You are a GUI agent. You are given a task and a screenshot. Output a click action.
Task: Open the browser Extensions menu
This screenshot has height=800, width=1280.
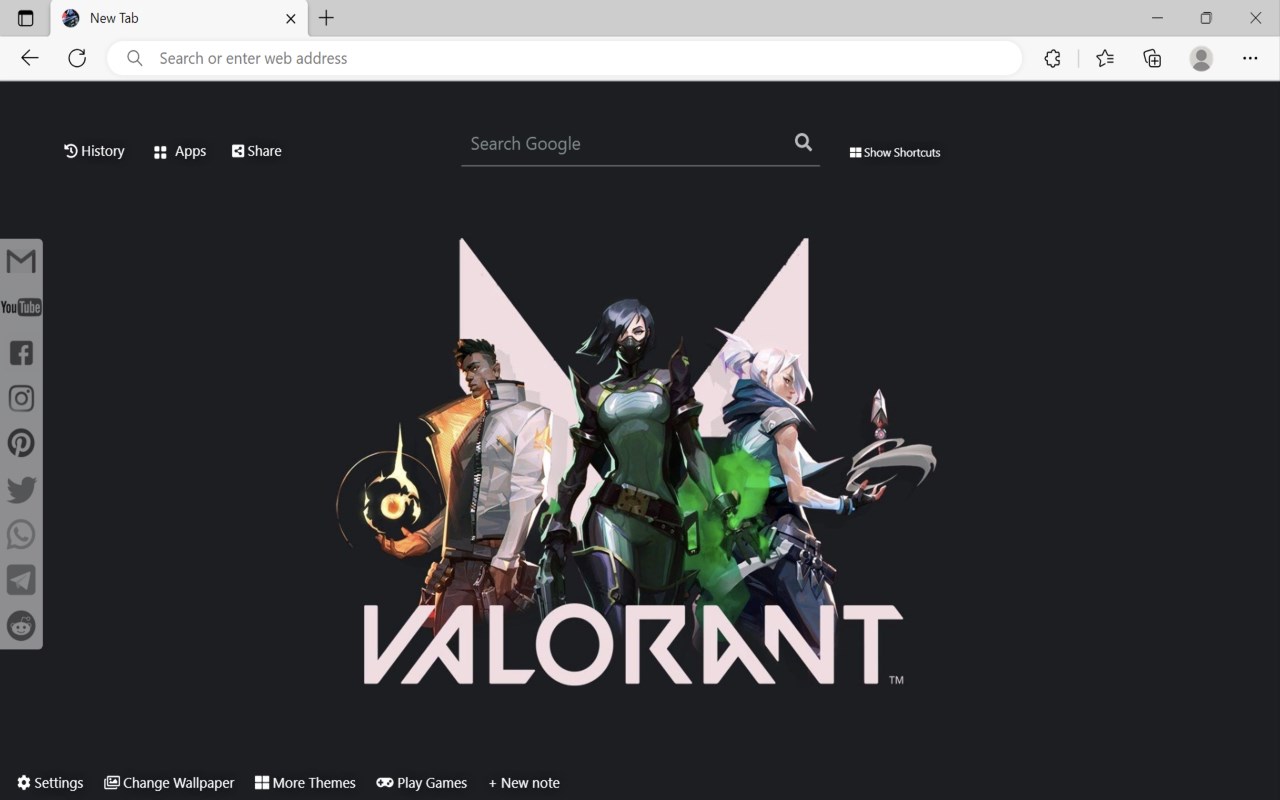pyautogui.click(x=1052, y=58)
